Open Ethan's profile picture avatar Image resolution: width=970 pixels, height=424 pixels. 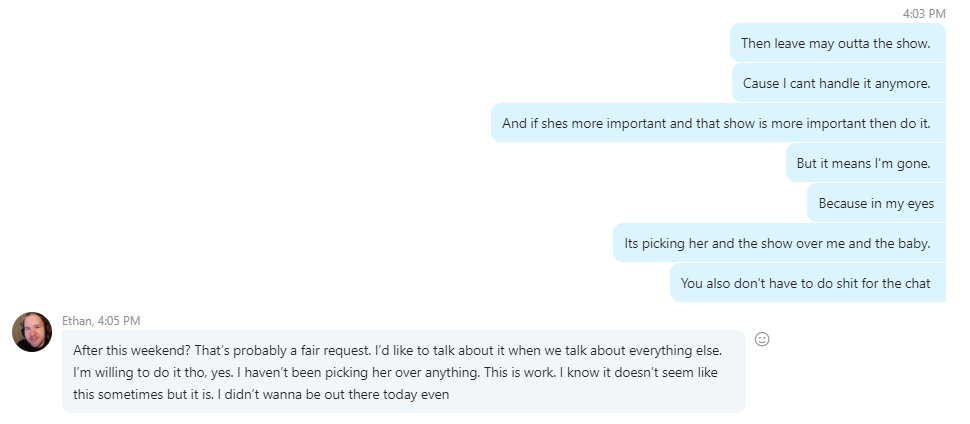click(32, 332)
